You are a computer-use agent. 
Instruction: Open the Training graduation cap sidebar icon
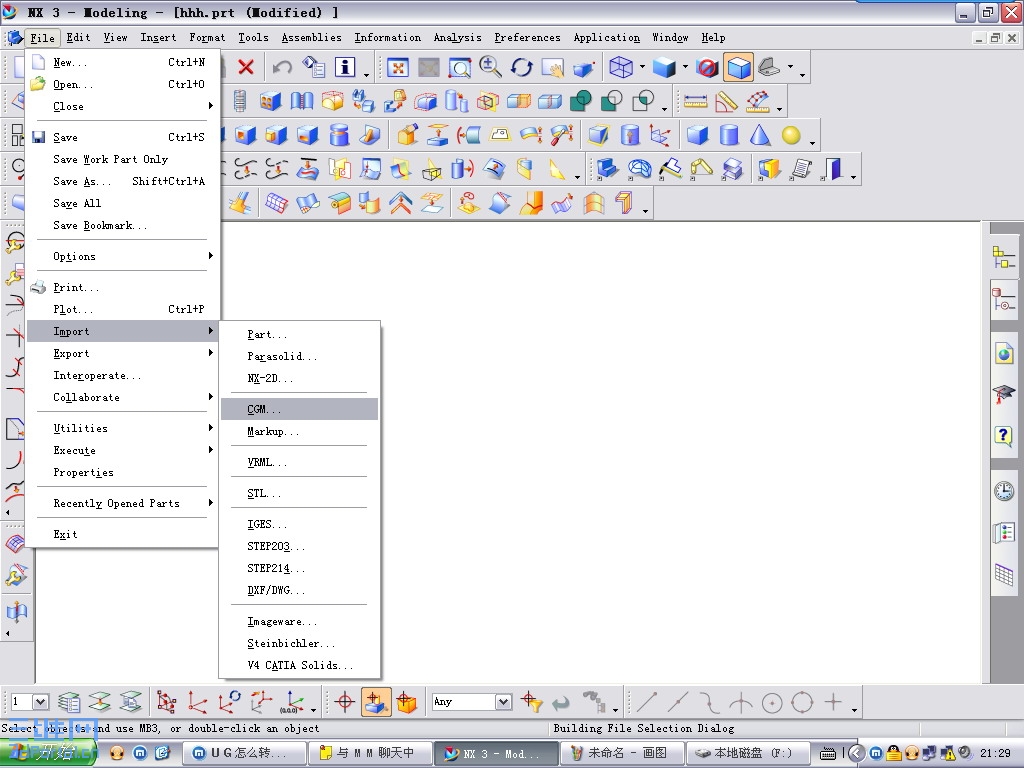1004,394
